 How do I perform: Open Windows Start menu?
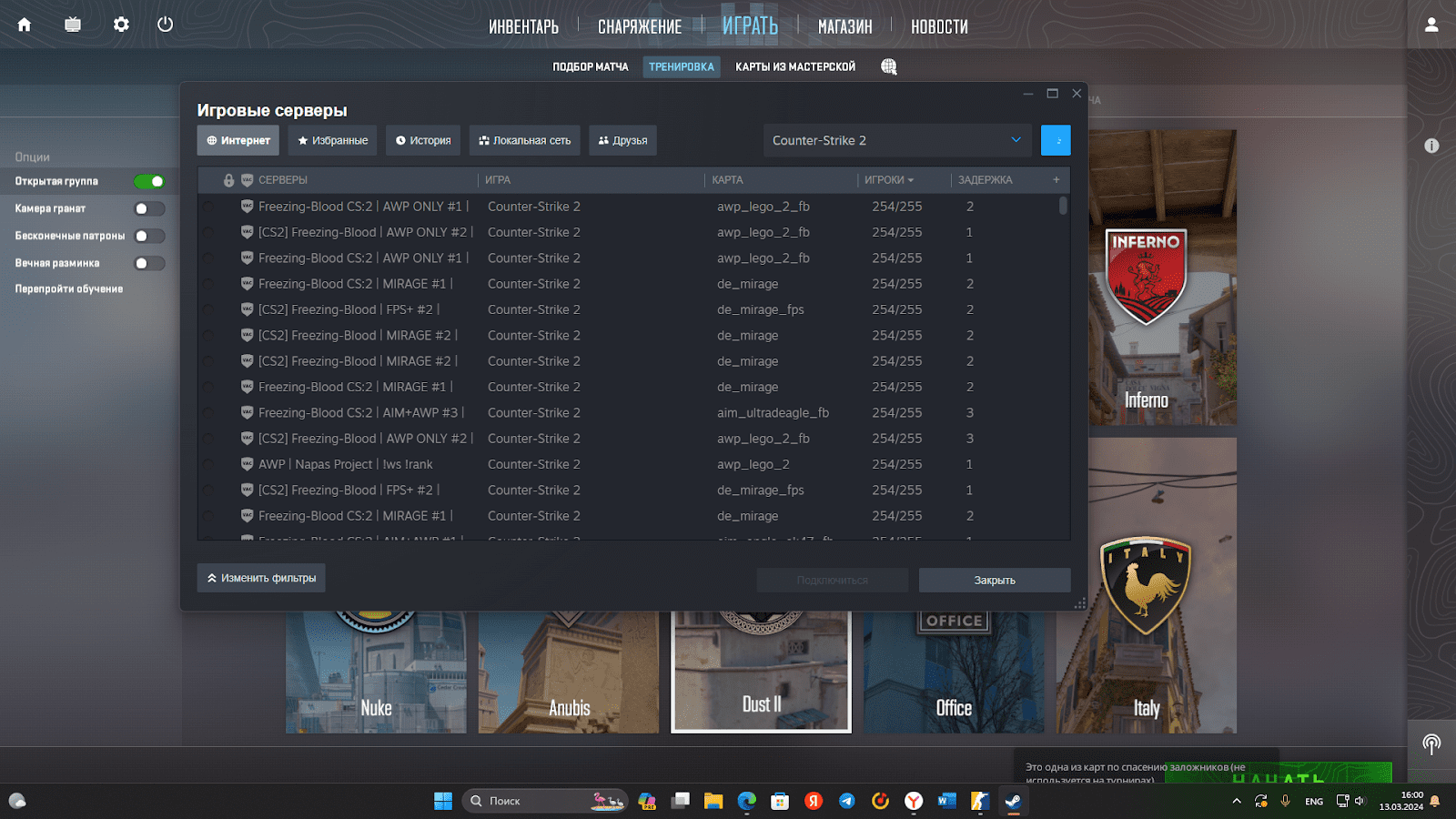click(x=443, y=801)
